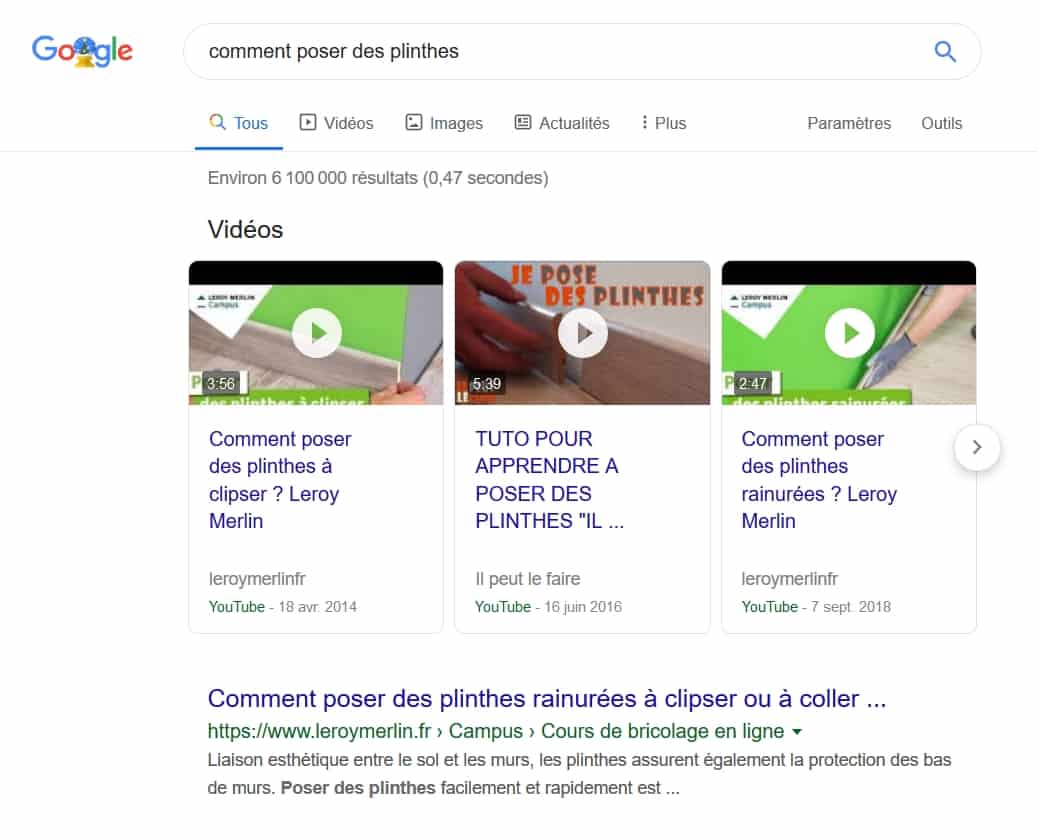Click the 'Vidéos' section heading

245,229
